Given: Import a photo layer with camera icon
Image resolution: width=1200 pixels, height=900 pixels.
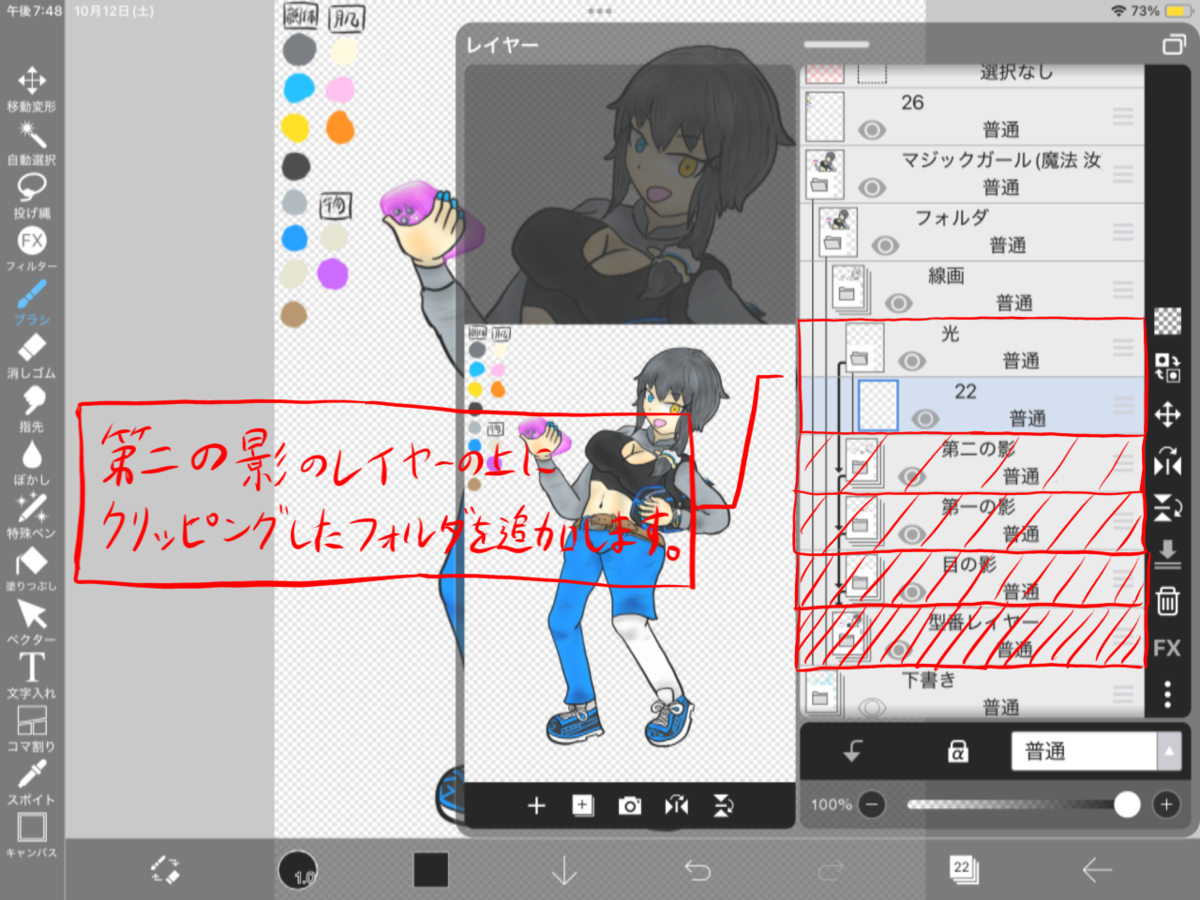Looking at the screenshot, I should [x=629, y=806].
